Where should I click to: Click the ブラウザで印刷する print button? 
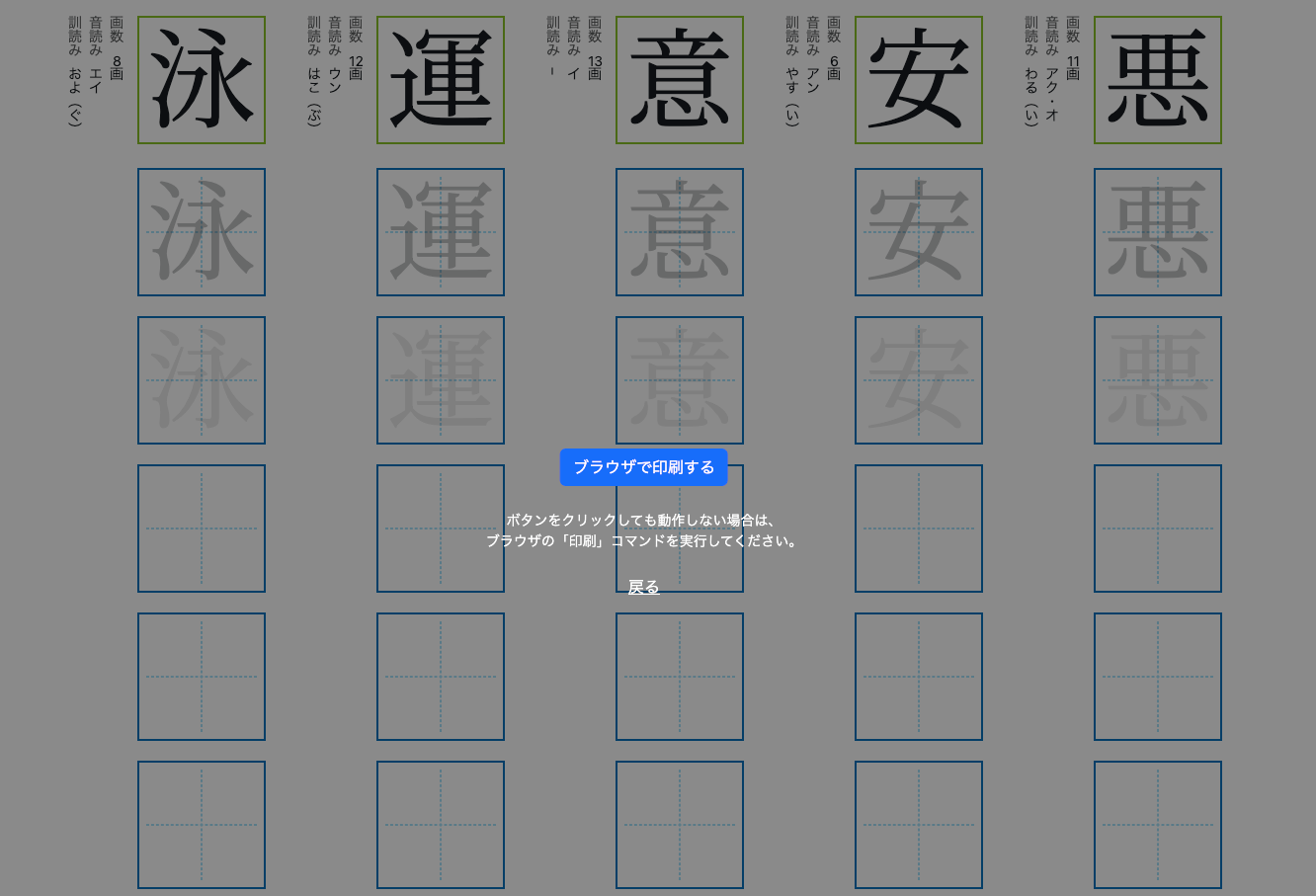(x=643, y=467)
